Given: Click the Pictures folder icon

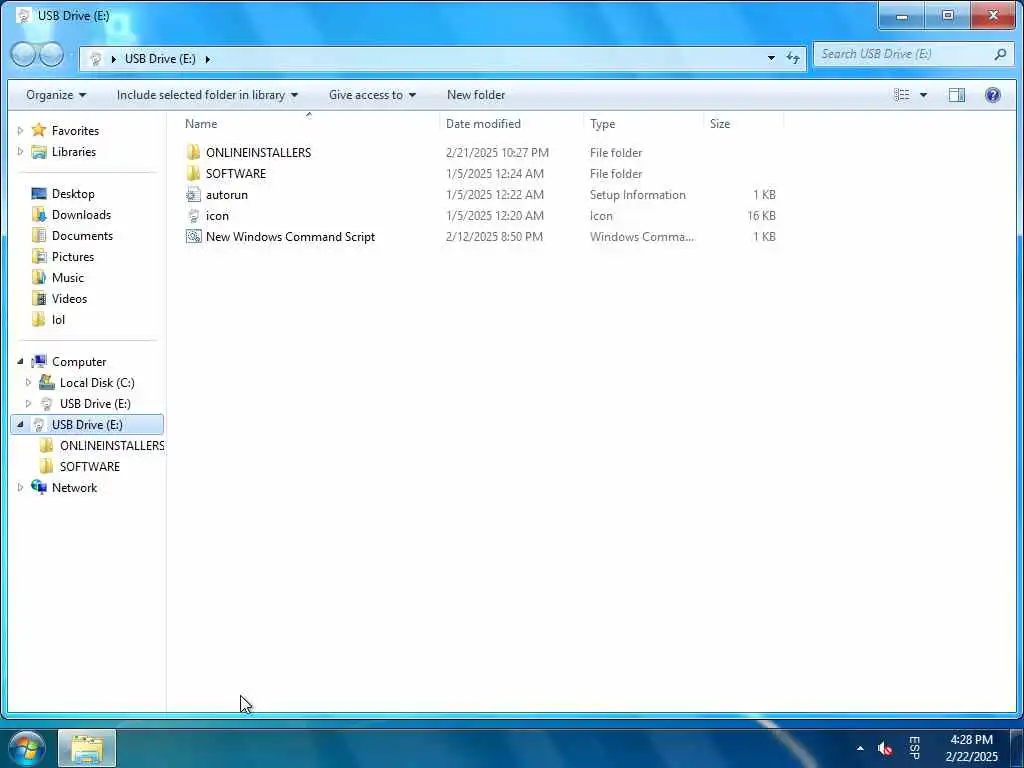Looking at the screenshot, I should tap(39, 256).
